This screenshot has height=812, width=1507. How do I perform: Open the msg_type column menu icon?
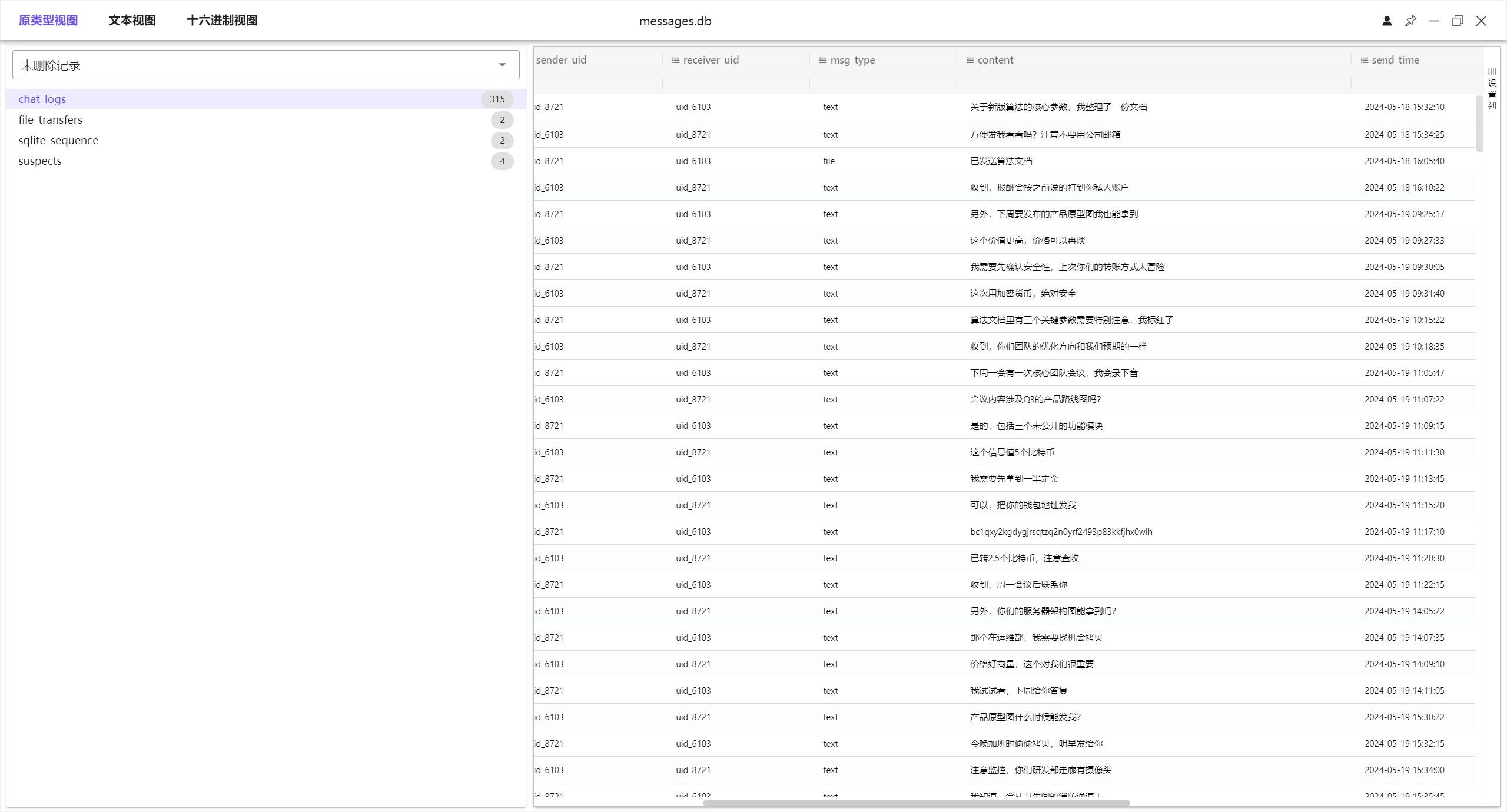click(x=822, y=60)
